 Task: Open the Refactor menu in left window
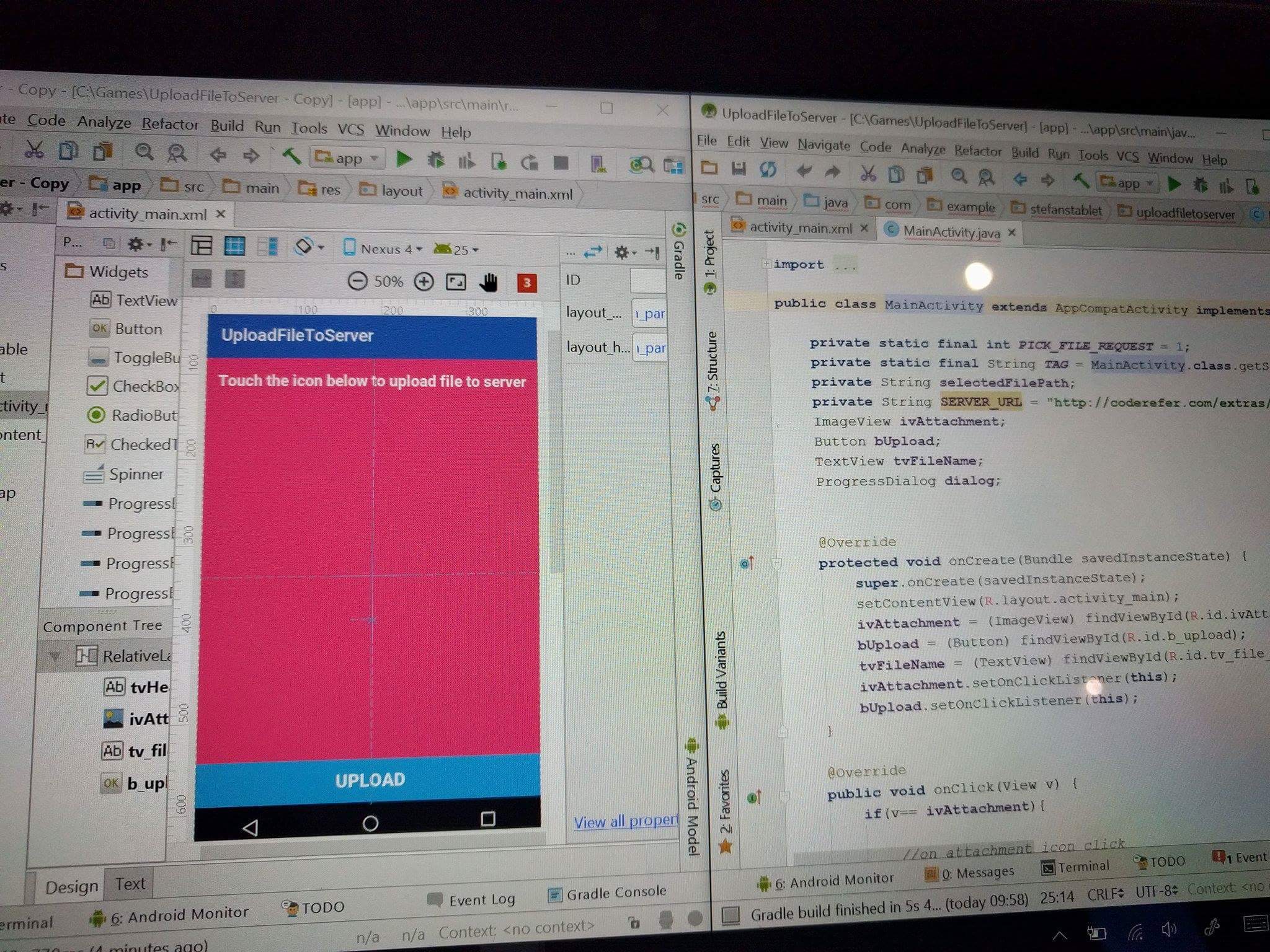pyautogui.click(x=170, y=124)
